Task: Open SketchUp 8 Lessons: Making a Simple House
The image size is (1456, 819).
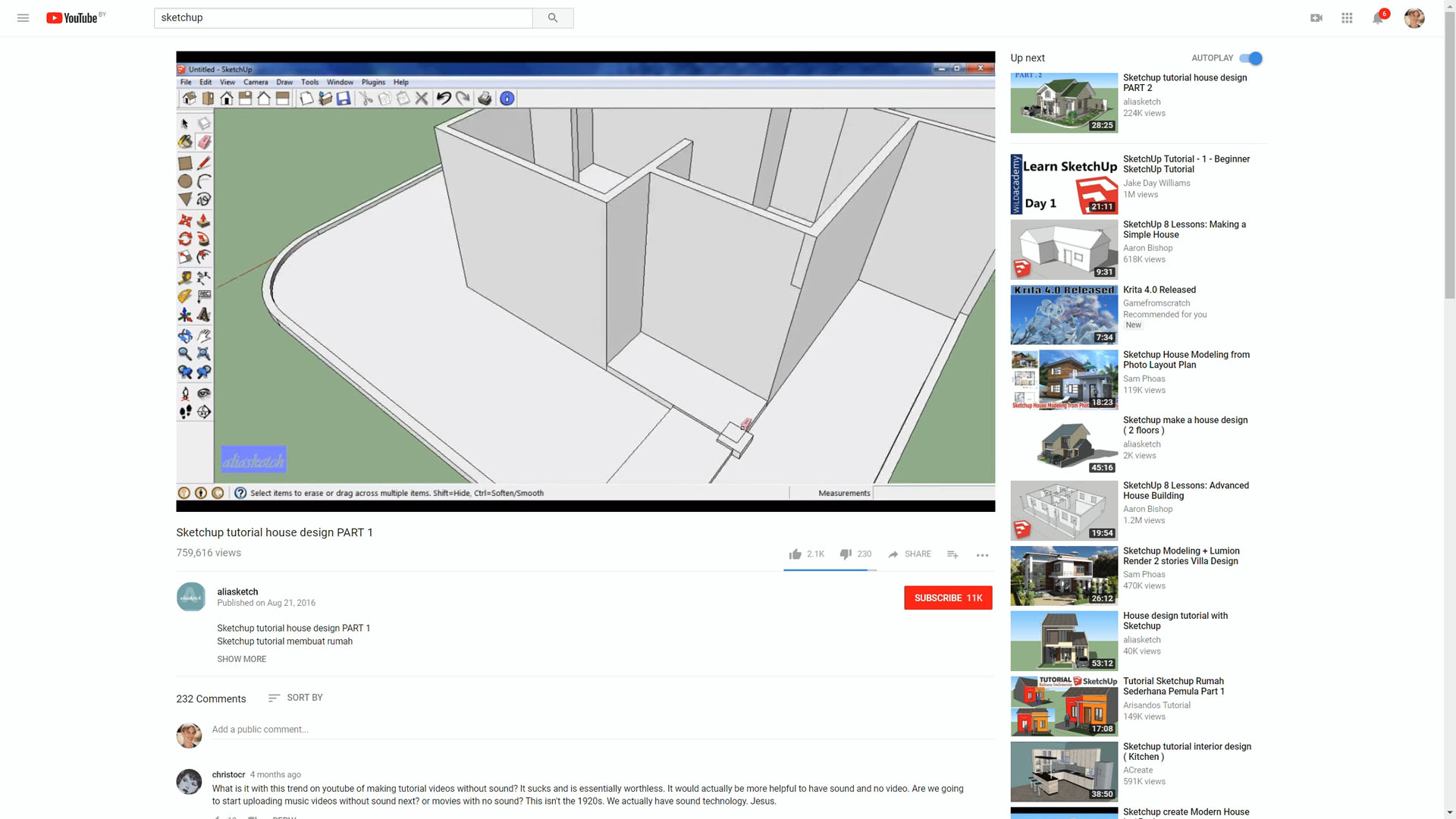Action: click(x=1185, y=230)
